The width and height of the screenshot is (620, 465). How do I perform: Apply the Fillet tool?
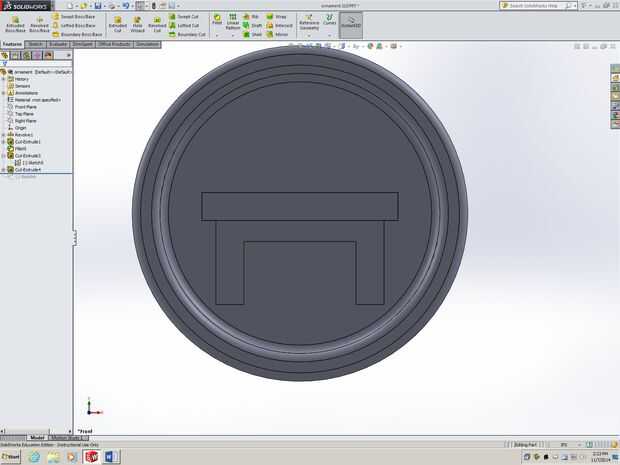(217, 19)
